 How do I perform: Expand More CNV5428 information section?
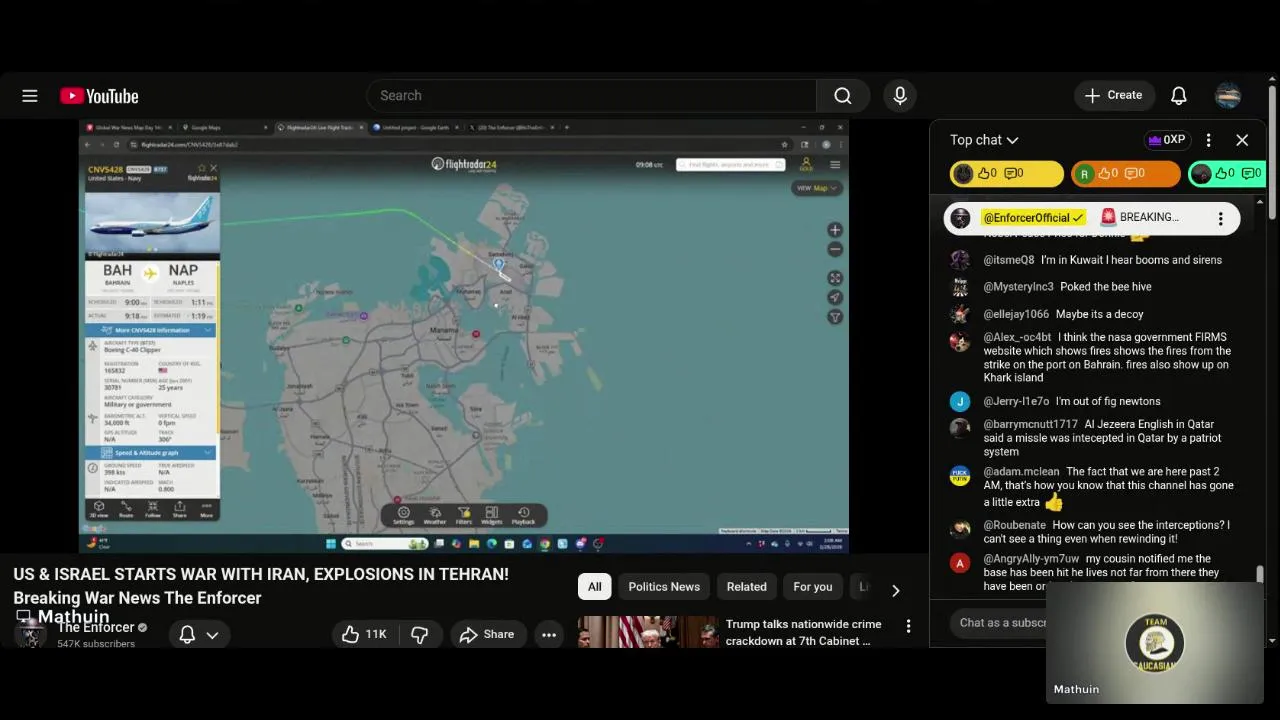pyautogui.click(x=152, y=330)
